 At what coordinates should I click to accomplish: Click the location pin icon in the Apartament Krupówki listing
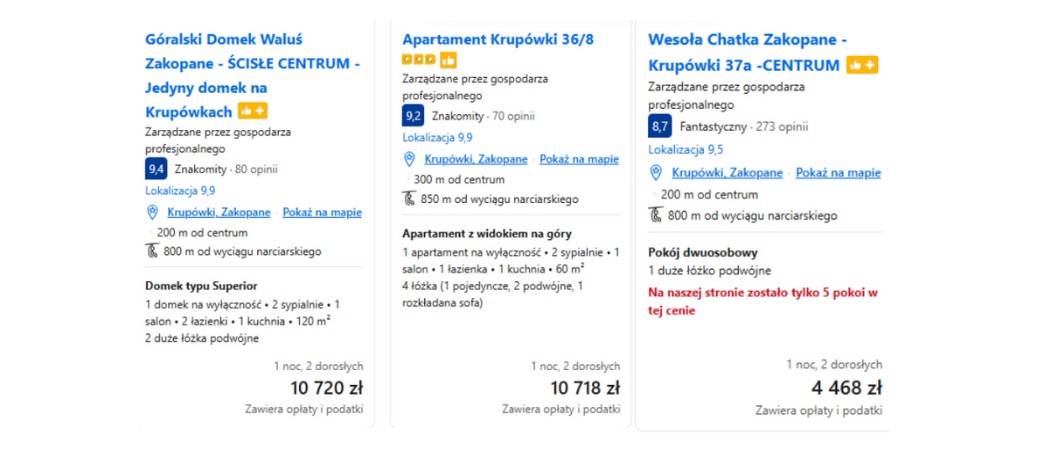[x=410, y=159]
